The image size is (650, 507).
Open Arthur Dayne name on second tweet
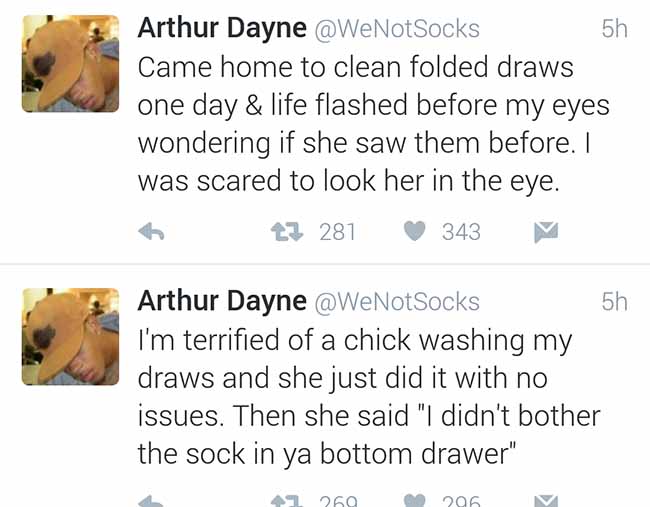[222, 301]
